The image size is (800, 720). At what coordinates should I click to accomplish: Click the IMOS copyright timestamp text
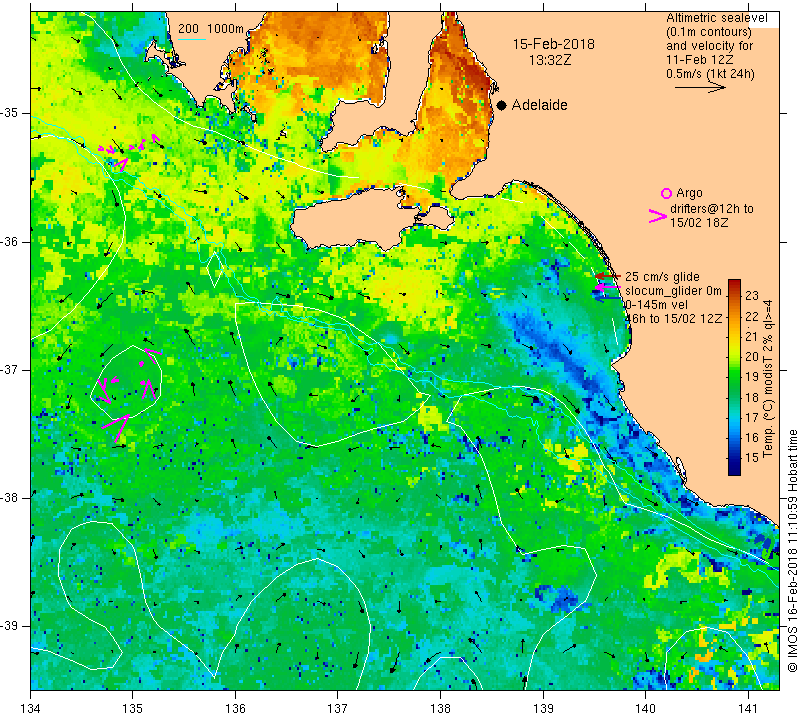pos(792,551)
